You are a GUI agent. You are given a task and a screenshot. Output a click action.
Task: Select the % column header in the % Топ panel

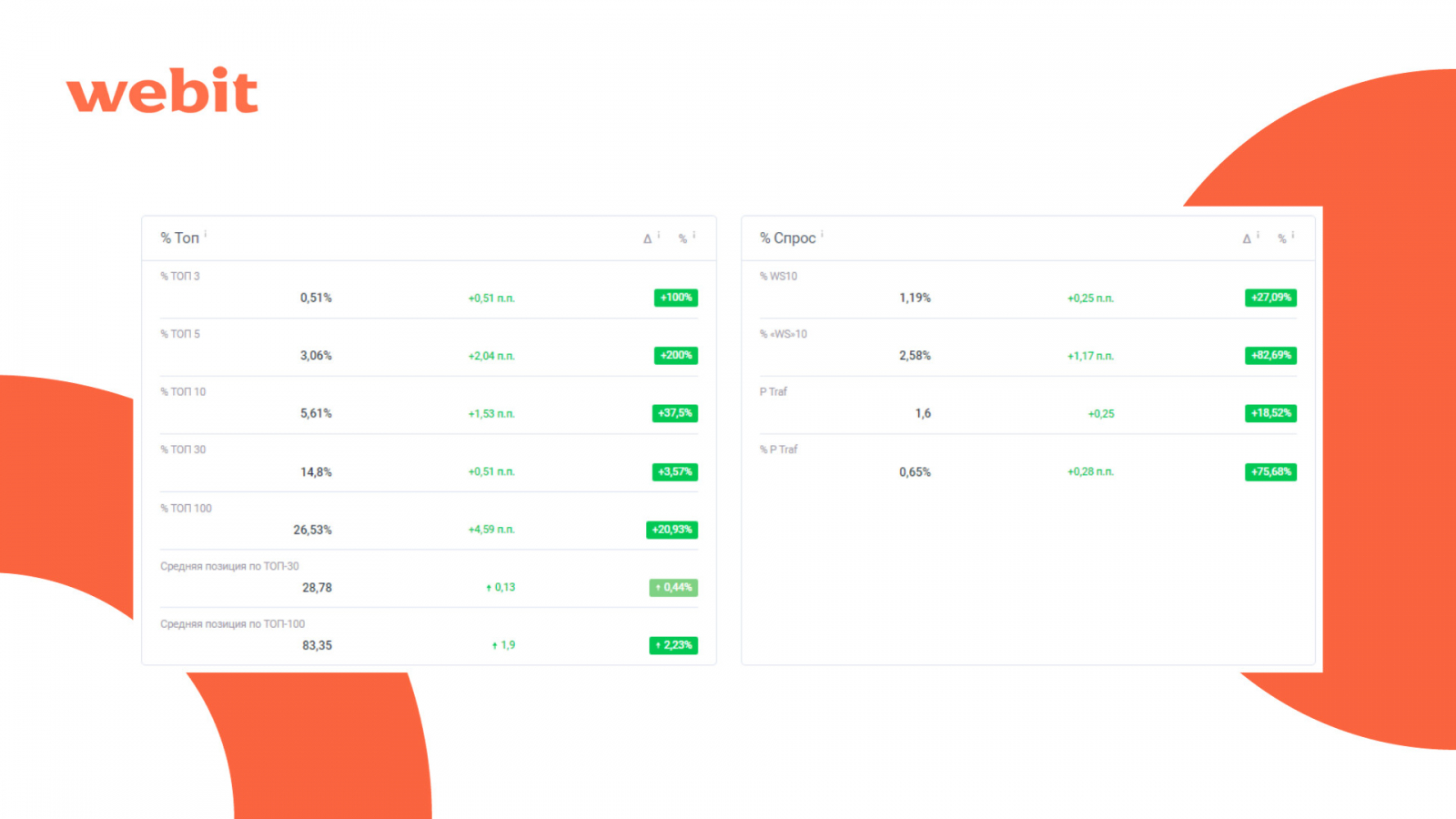pos(682,238)
